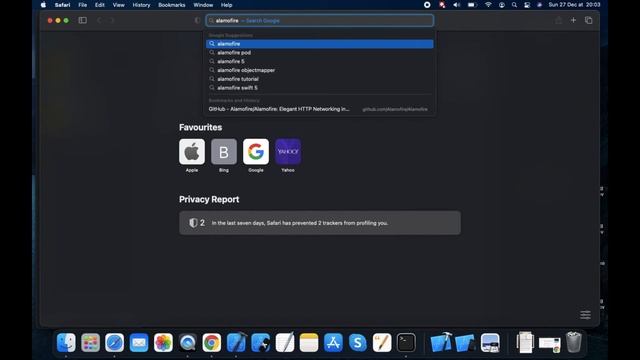
Task: Choose the "alamofire swift 5" suggestion
Action: tap(320, 88)
